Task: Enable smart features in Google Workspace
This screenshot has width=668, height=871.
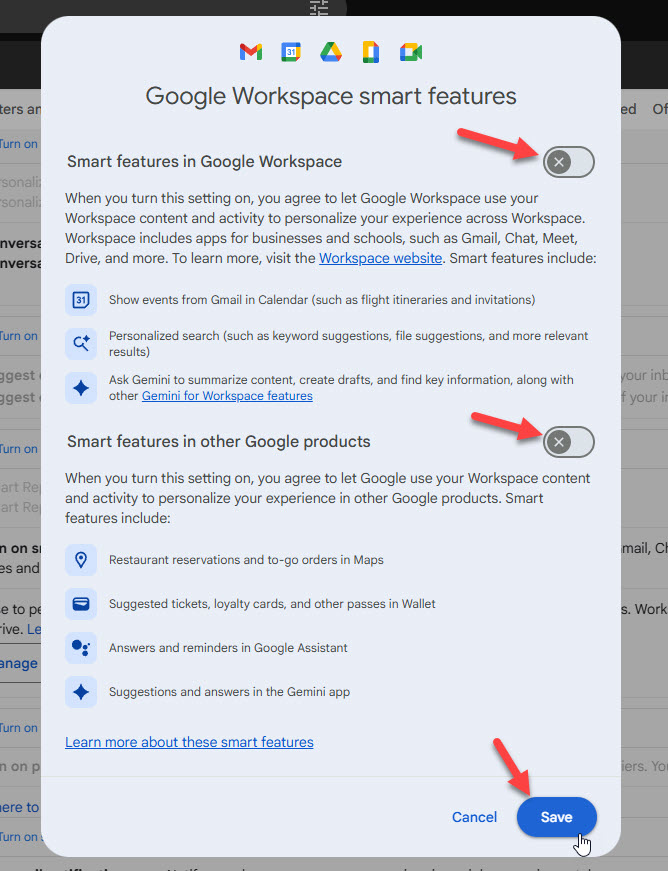Action: tap(568, 161)
